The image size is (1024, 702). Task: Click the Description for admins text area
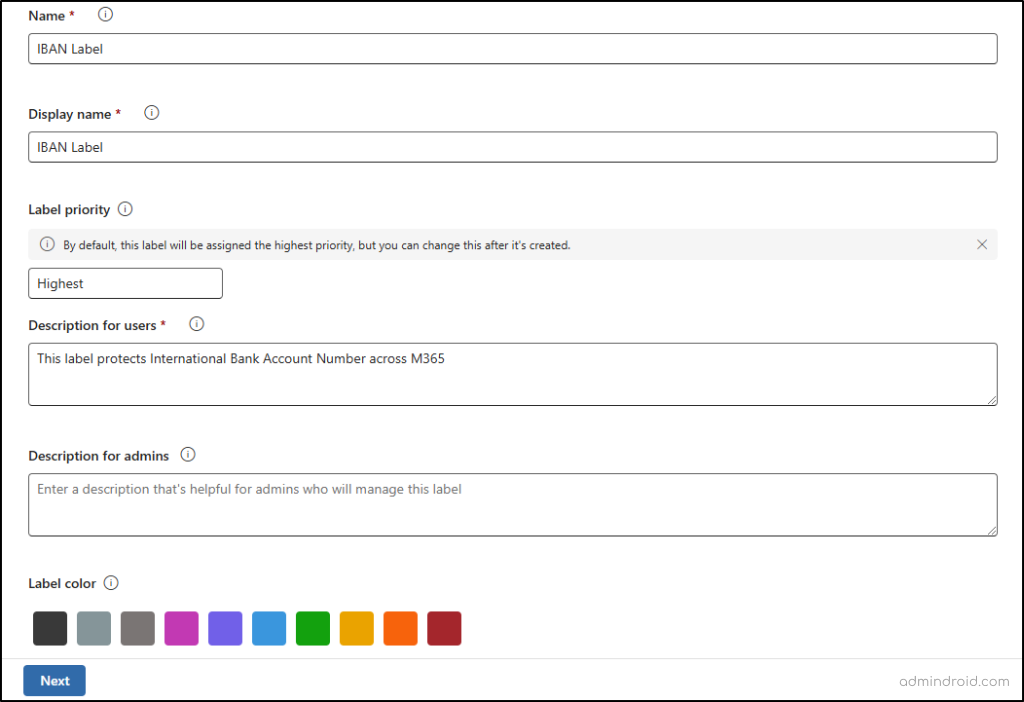pyautogui.click(x=512, y=504)
